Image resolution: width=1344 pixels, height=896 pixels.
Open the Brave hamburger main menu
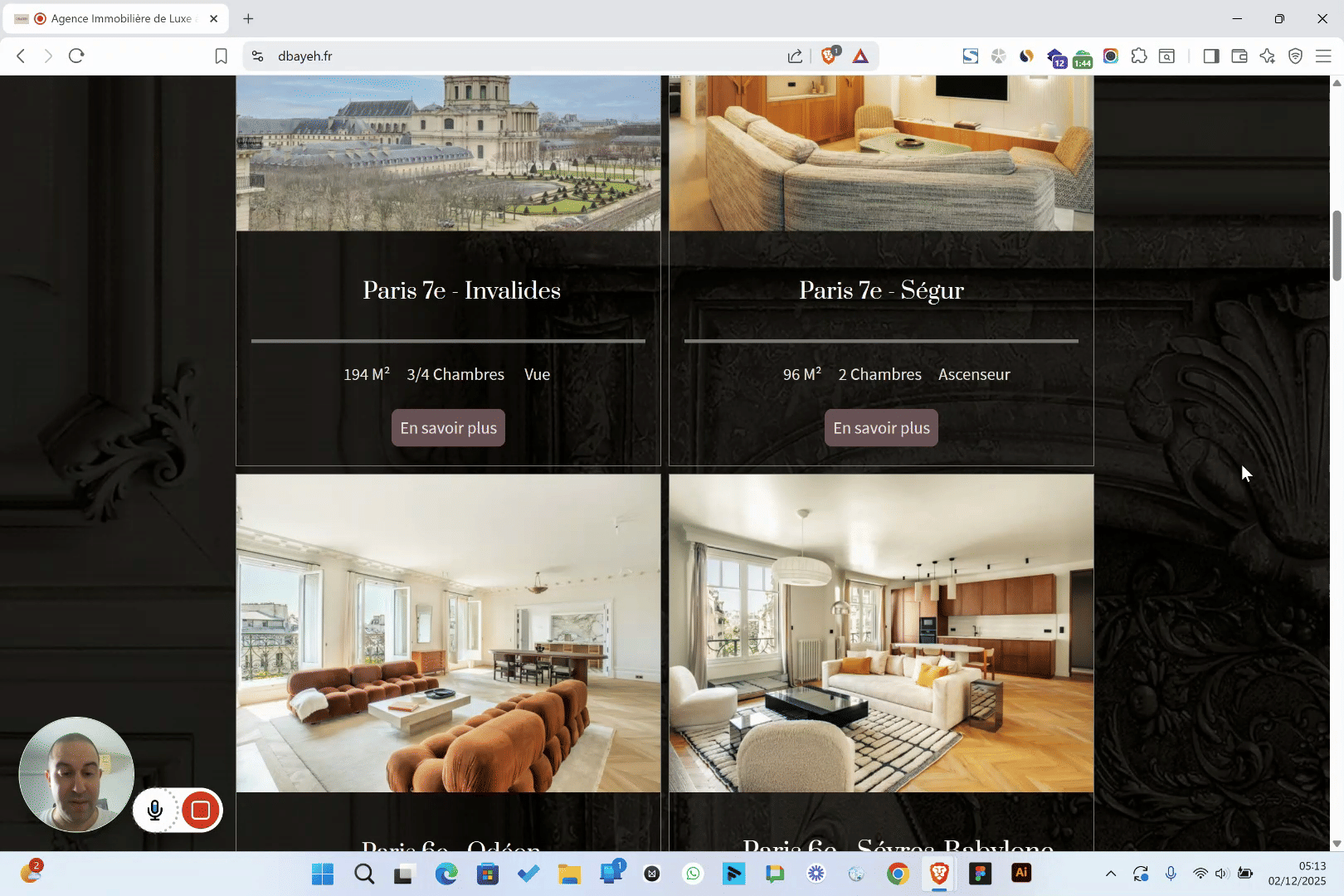(x=1323, y=56)
